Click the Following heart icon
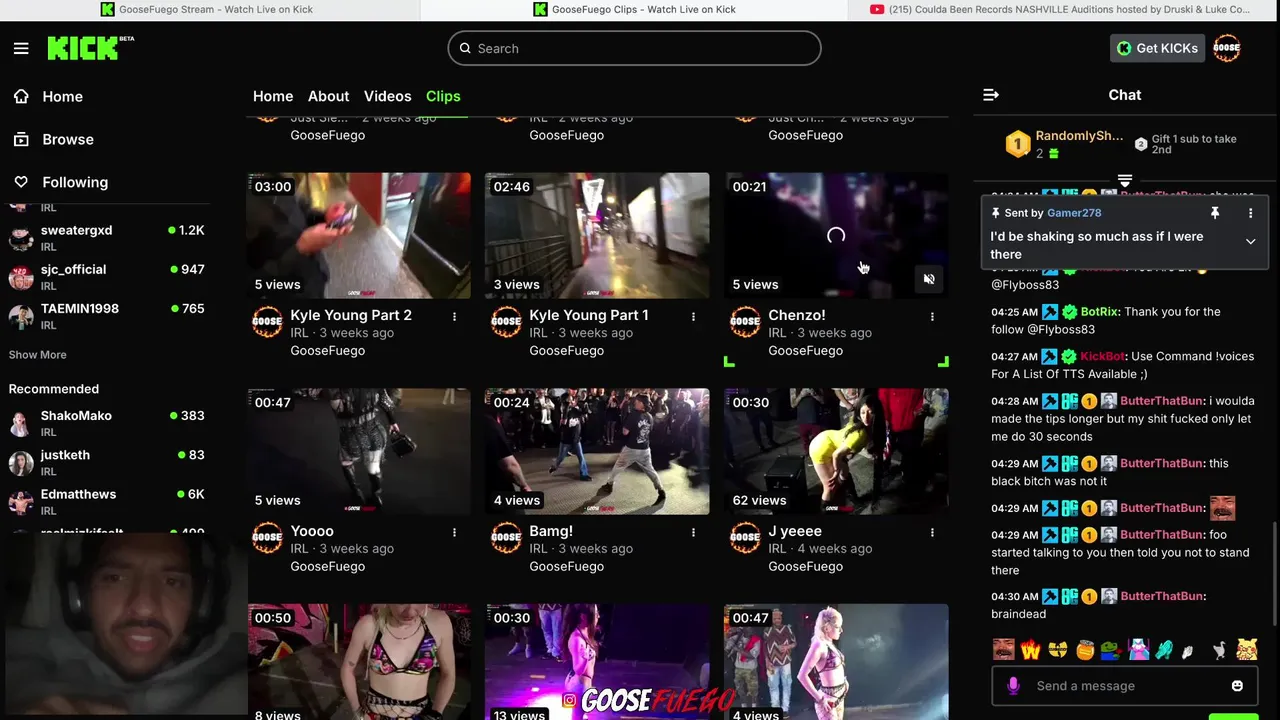 coord(21,182)
